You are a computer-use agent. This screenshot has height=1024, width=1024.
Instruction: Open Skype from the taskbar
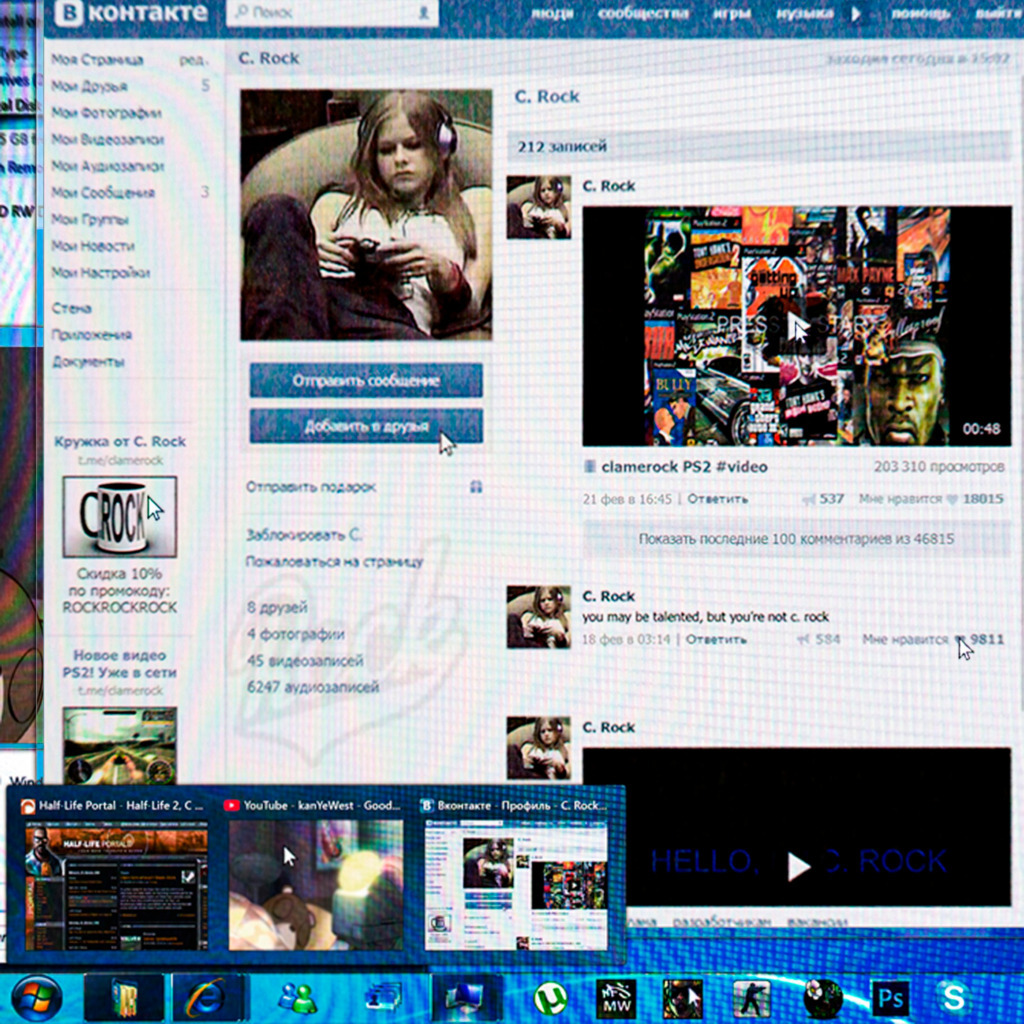tap(953, 998)
